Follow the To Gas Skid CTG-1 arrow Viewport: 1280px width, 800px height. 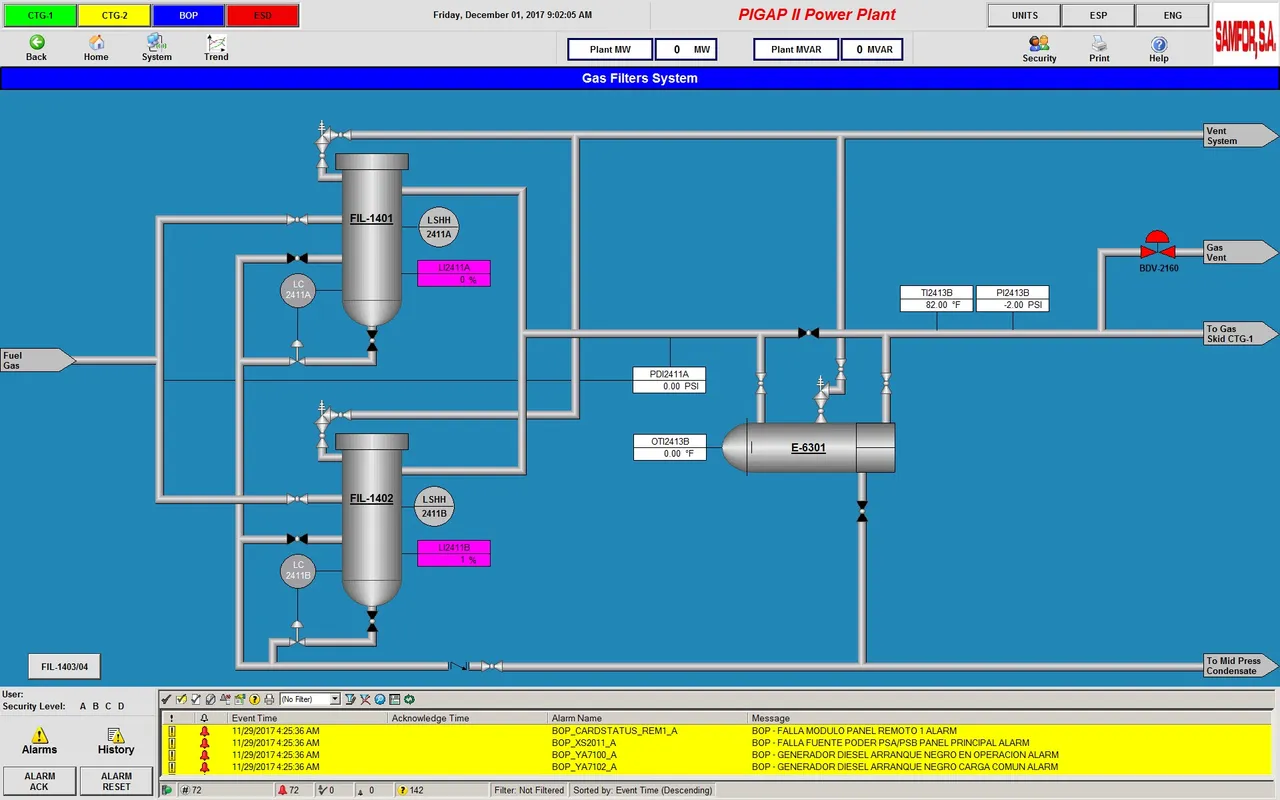point(1240,333)
